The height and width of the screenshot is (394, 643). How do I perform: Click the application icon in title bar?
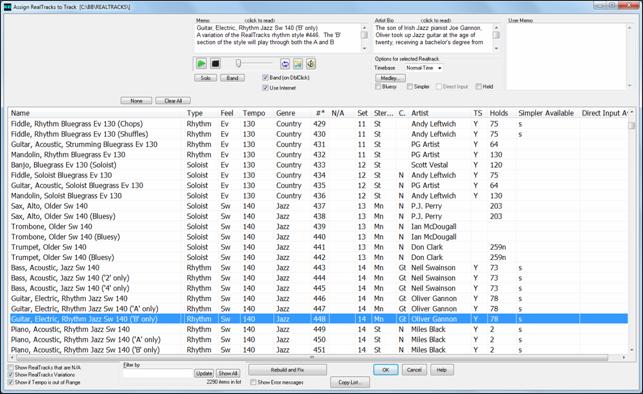coord(7,7)
